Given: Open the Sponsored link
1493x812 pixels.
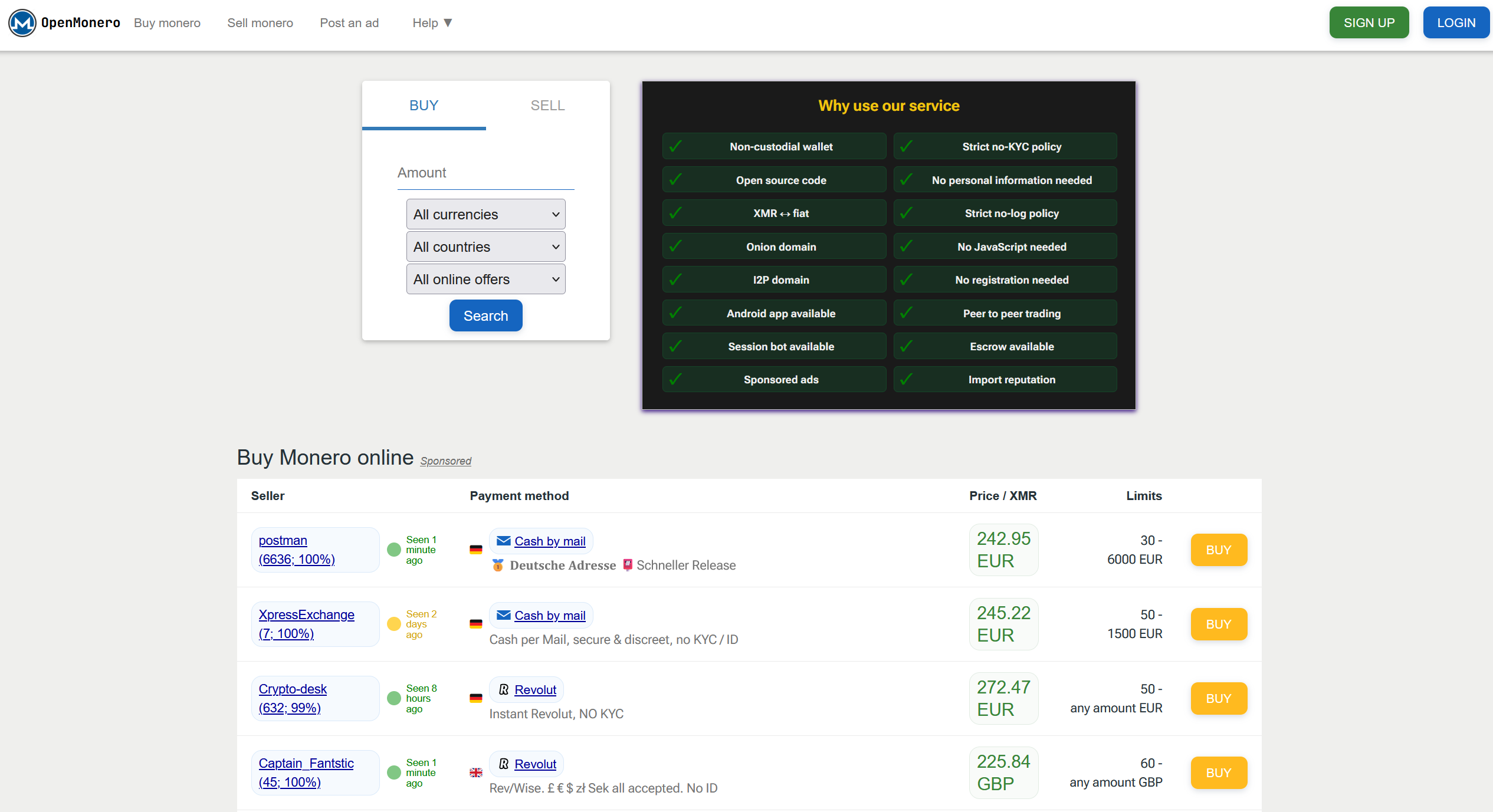Looking at the screenshot, I should click(x=445, y=461).
